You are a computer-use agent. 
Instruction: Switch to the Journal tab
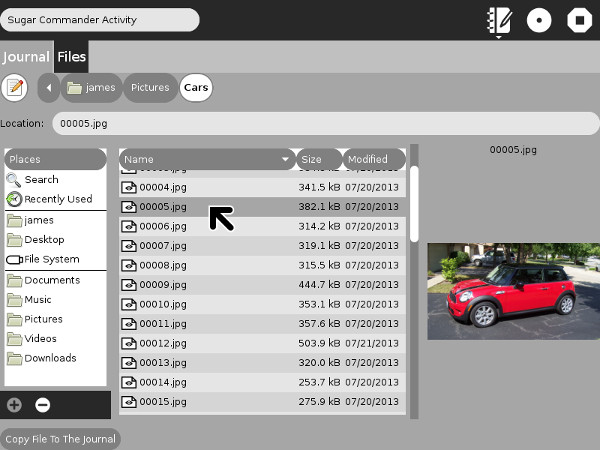coord(26,57)
